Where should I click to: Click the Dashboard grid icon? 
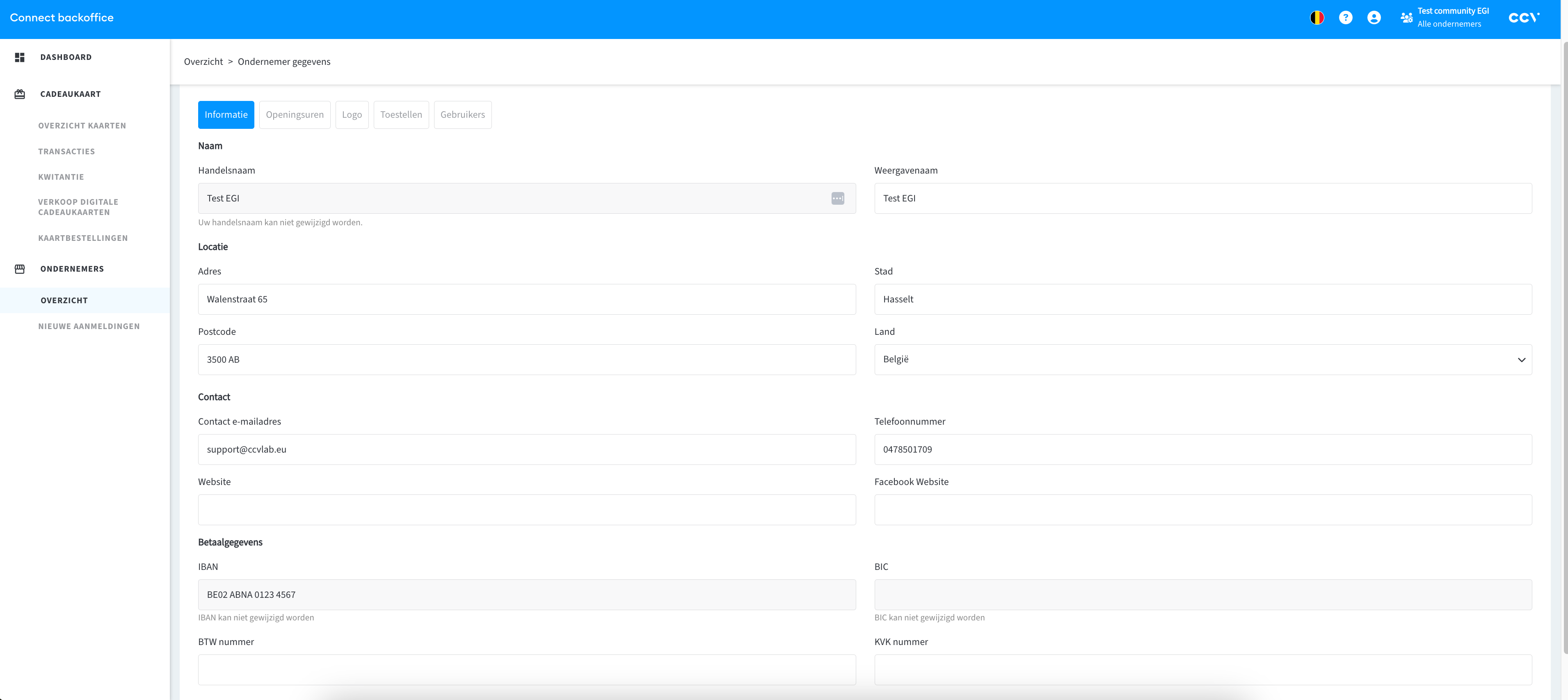point(19,57)
